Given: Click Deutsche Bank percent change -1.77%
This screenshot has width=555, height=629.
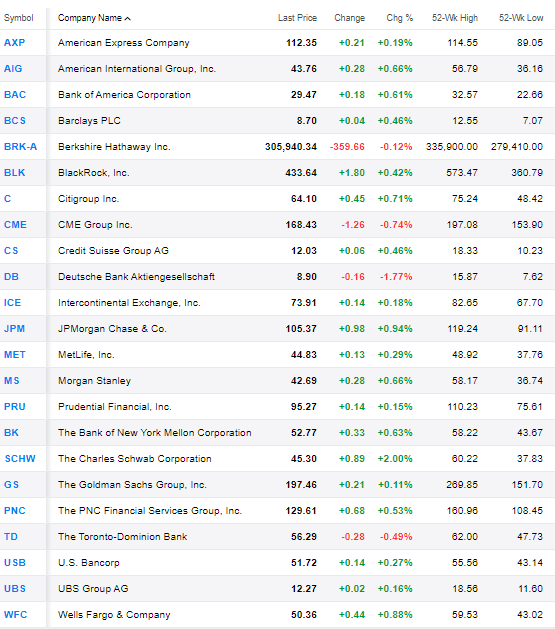Looking at the screenshot, I should pyautogui.click(x=396, y=277).
